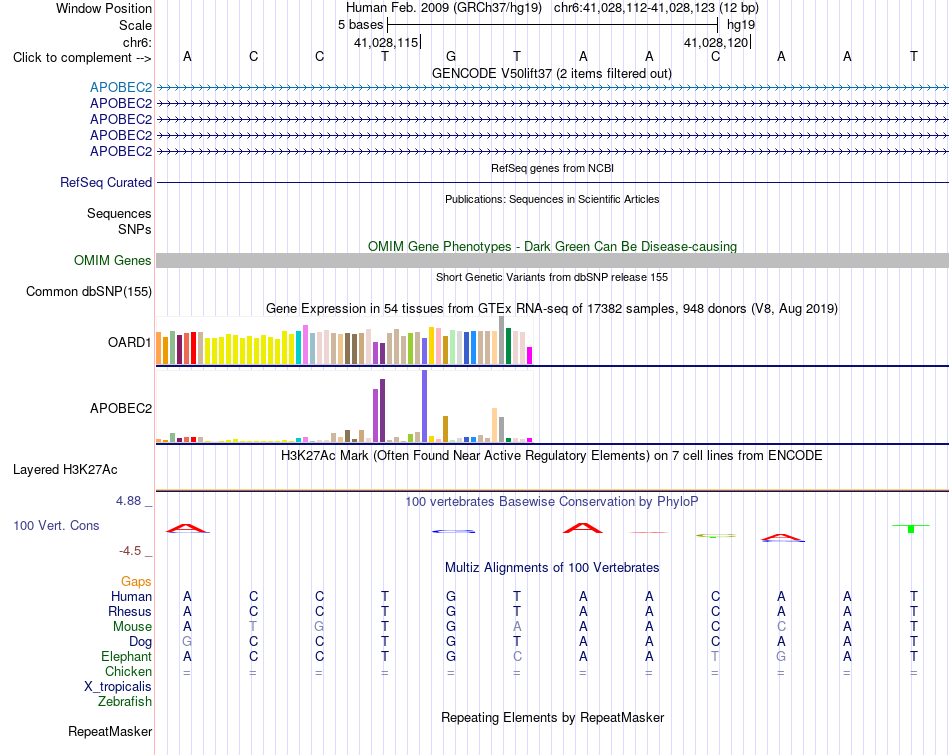Click 'RefSeq genes from NCBI' title
The height and width of the screenshot is (755, 950).
pyautogui.click(x=552, y=168)
